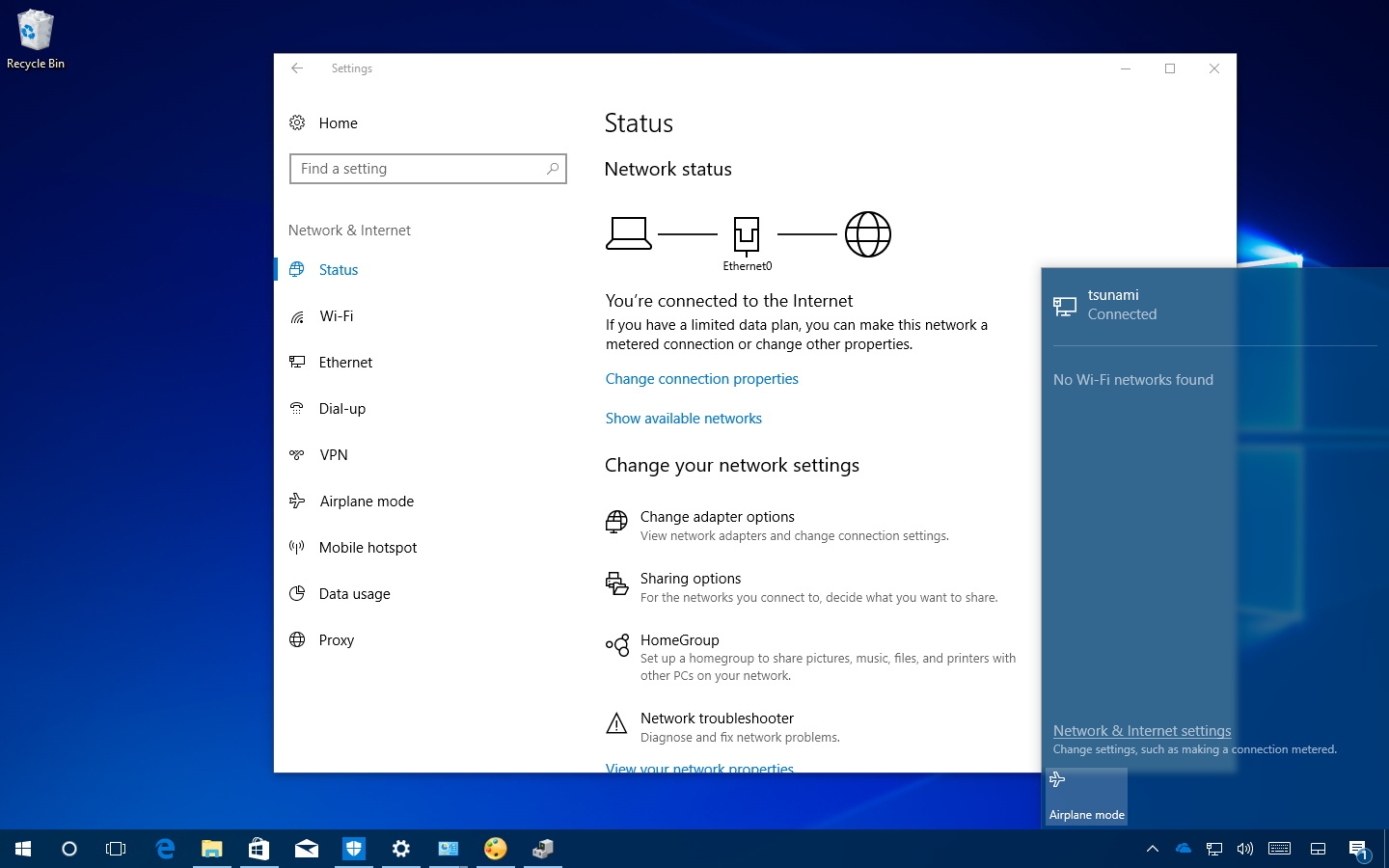Select Dial-up in Network sidebar
1389x868 pixels.
(x=341, y=408)
